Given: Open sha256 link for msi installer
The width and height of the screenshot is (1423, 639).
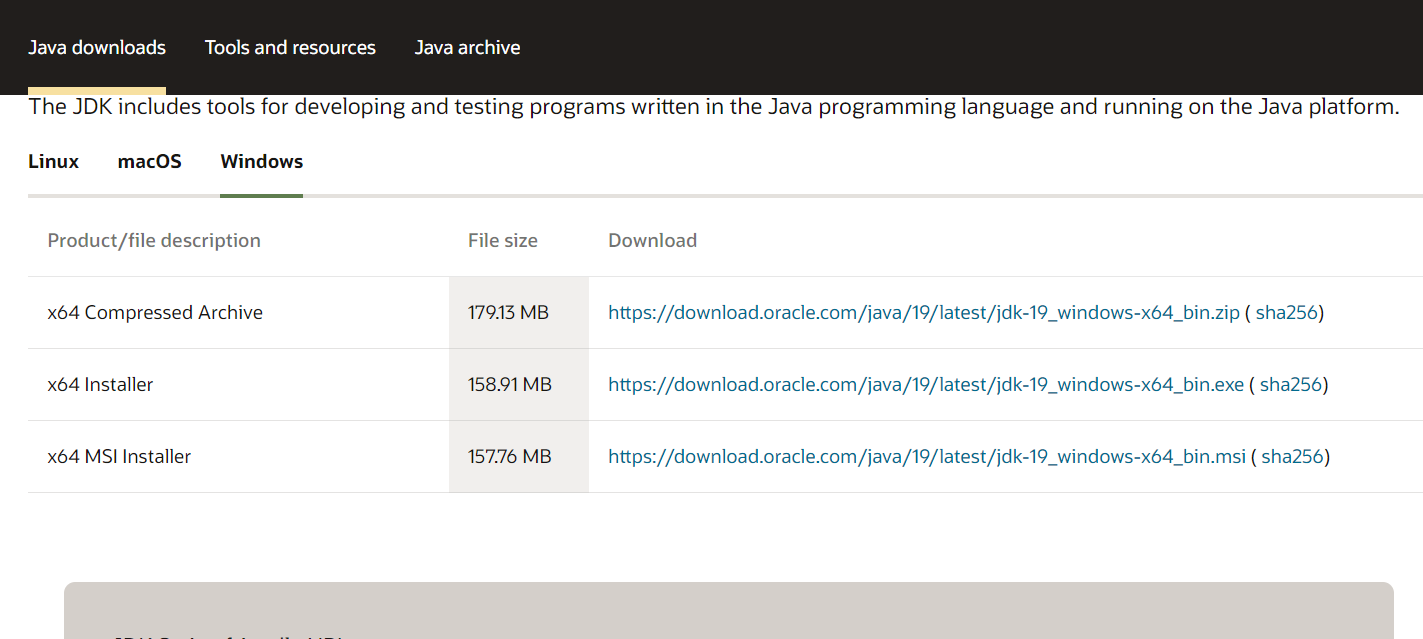Looking at the screenshot, I should pos(1293,456).
